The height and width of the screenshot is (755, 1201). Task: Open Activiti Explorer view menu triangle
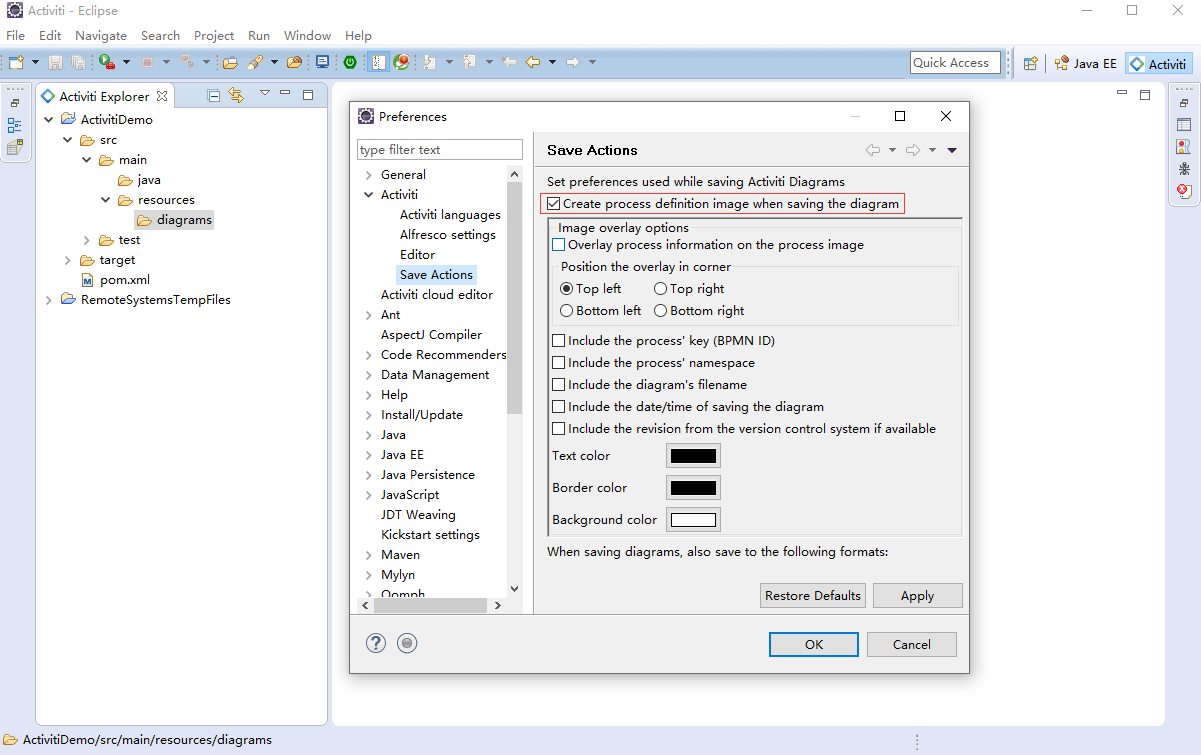click(x=264, y=93)
